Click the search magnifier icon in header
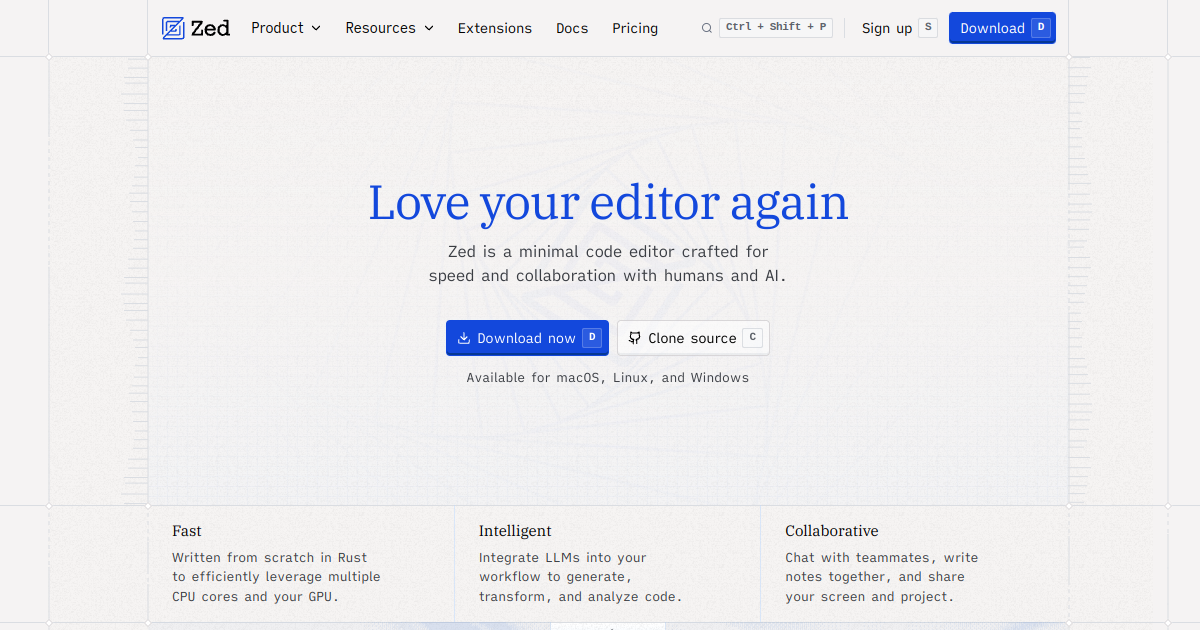This screenshot has height=630, width=1200. 707,28
